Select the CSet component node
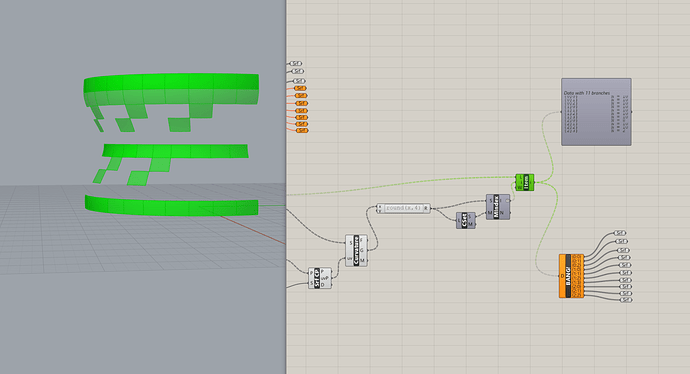 coord(466,220)
